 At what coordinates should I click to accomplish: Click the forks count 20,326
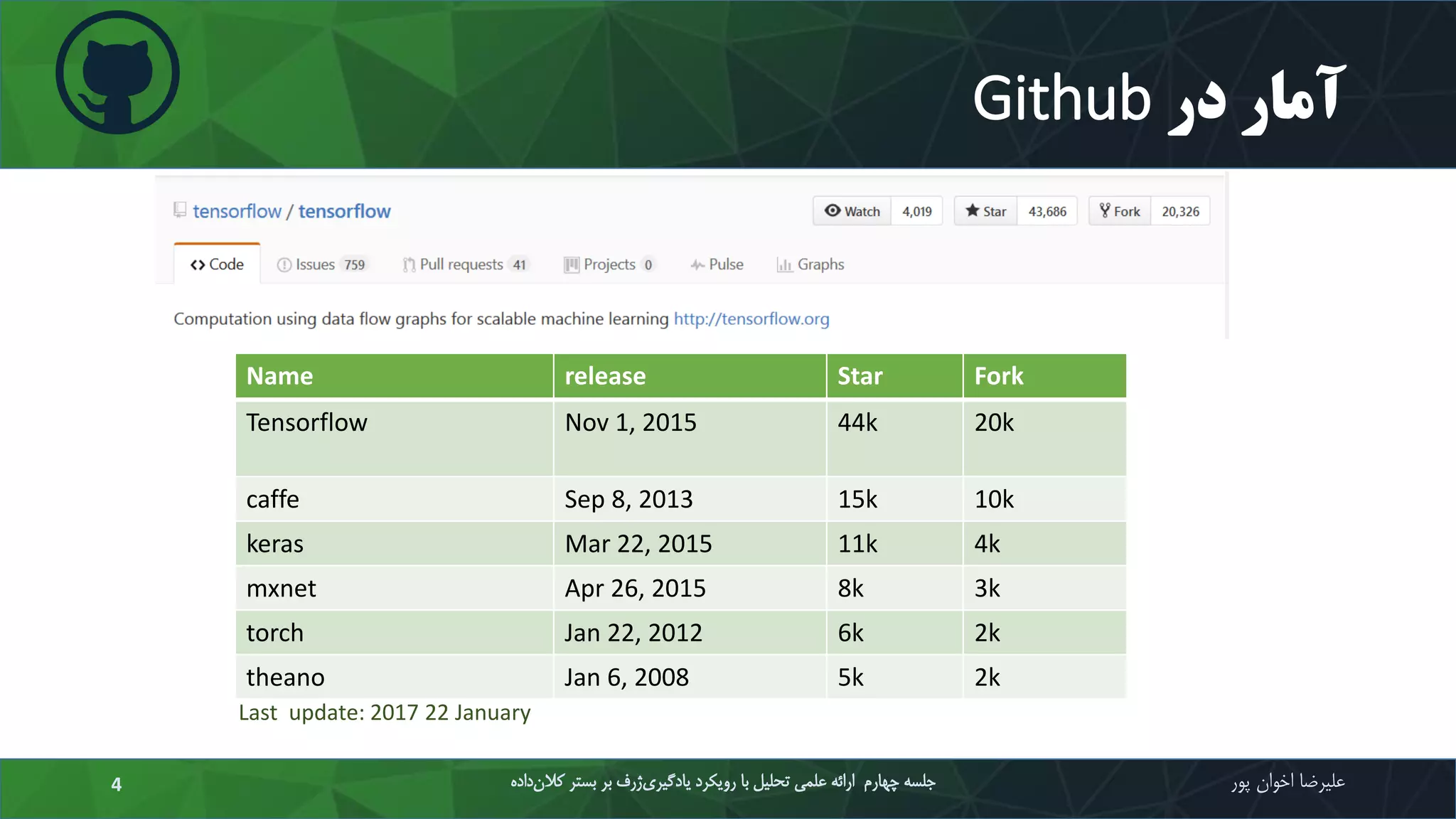point(1180,211)
